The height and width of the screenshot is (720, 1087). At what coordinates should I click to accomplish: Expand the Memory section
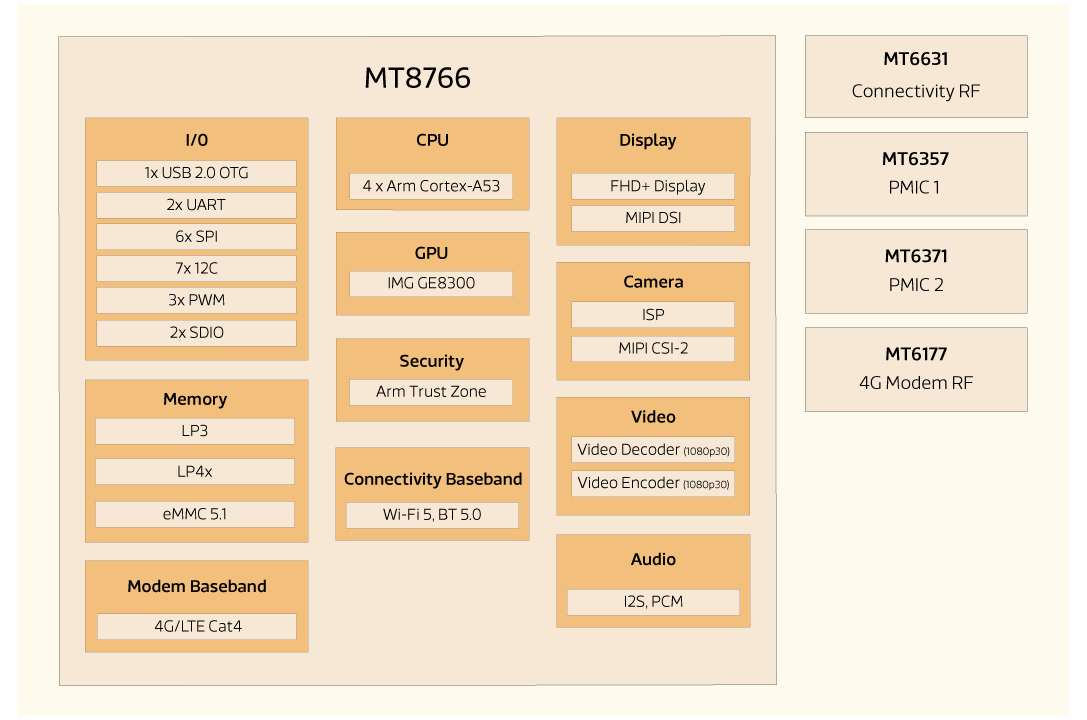(x=195, y=399)
